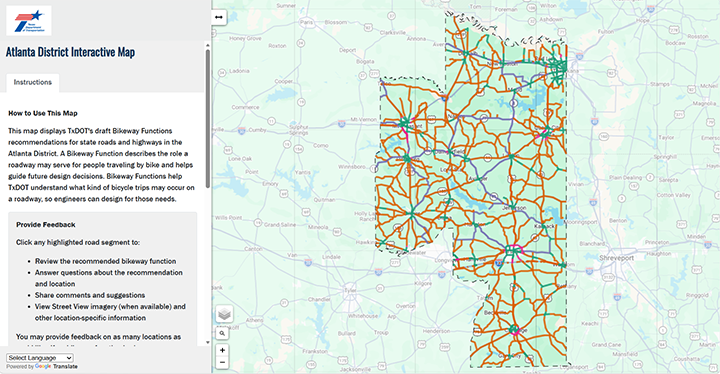Click the Commerce label on map
Screen dimensions: 720x374
pos(245,107)
